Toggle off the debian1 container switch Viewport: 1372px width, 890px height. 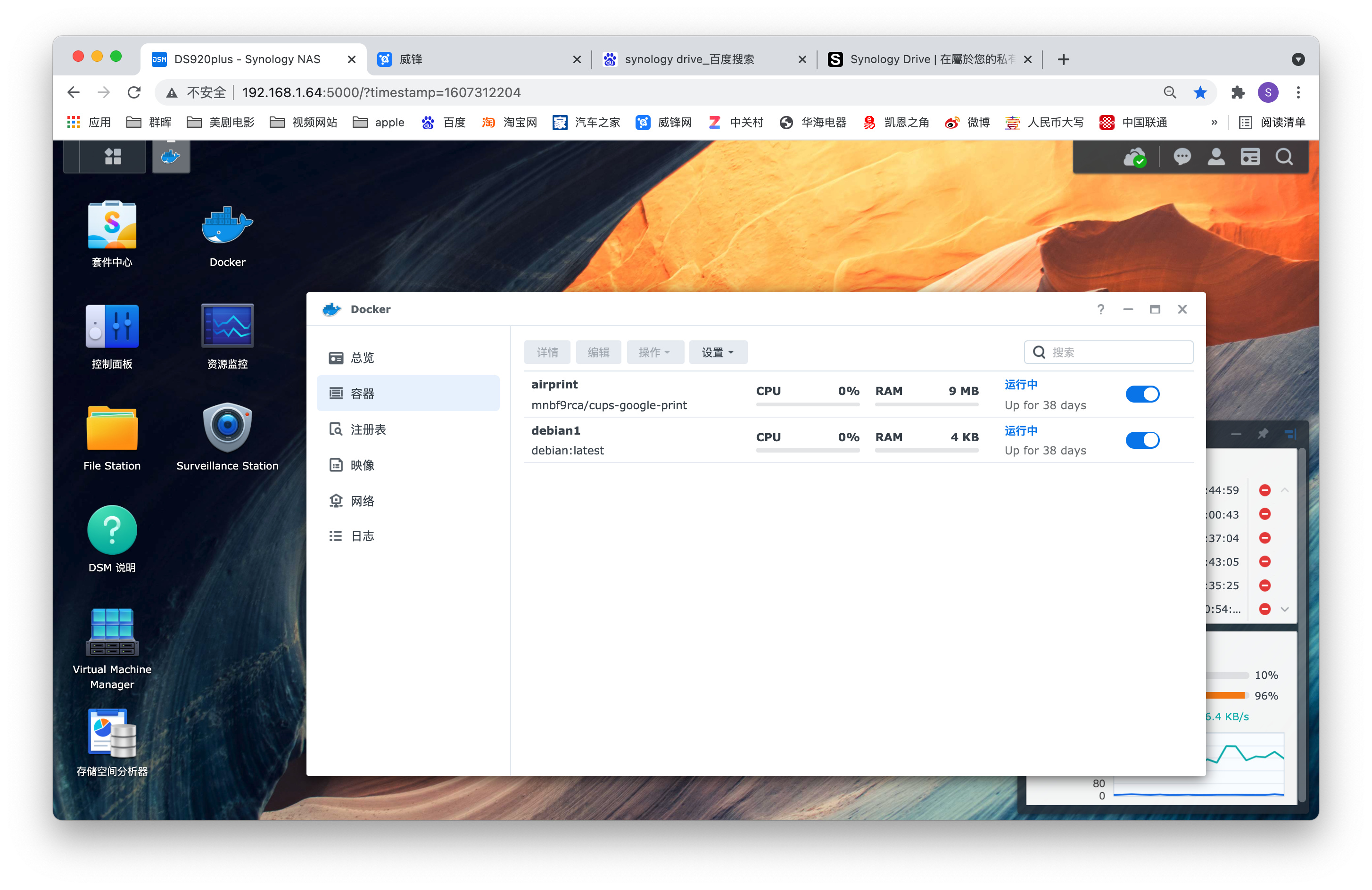[1142, 440]
